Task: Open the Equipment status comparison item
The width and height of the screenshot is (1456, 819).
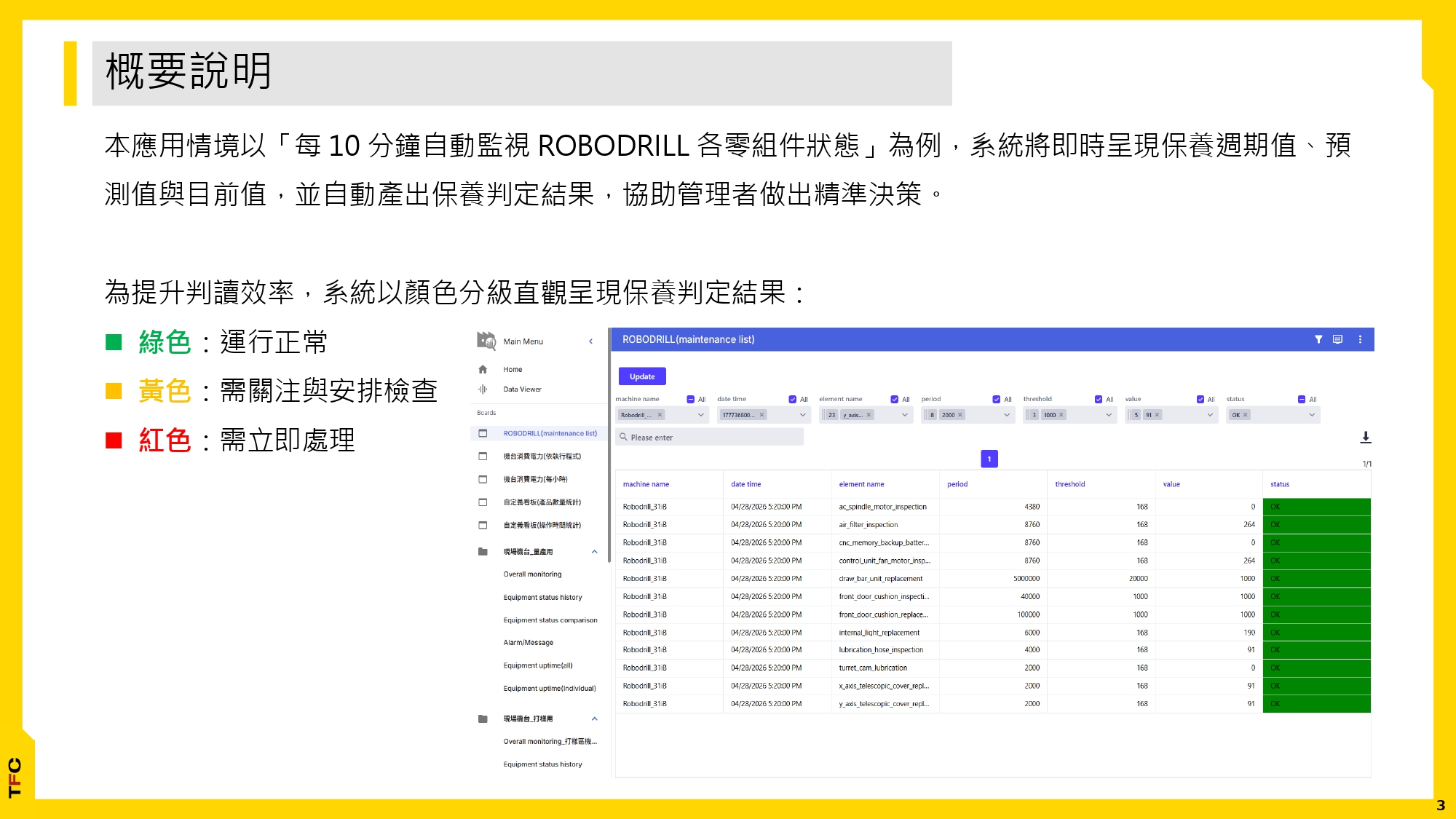Action: pos(550,620)
